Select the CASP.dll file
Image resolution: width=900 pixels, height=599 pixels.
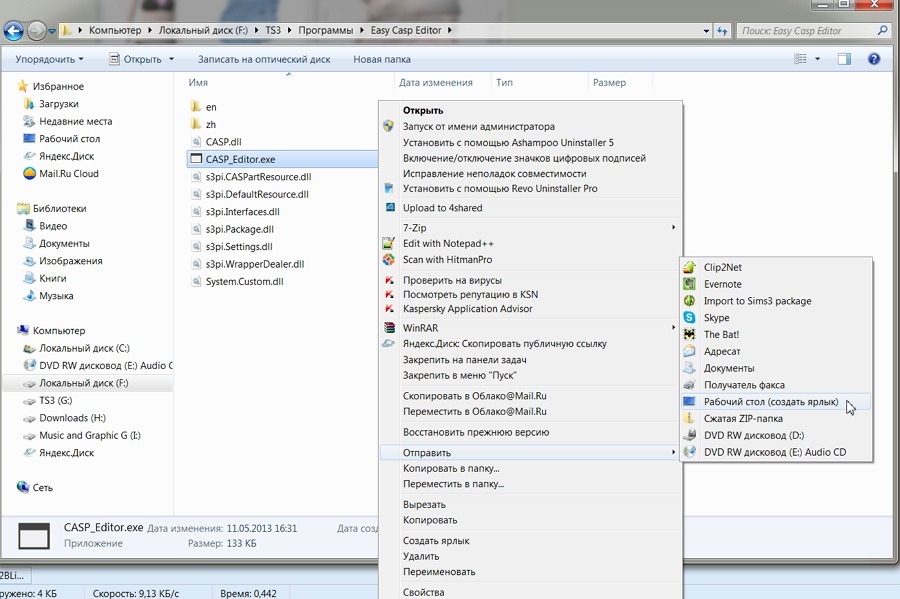223,142
